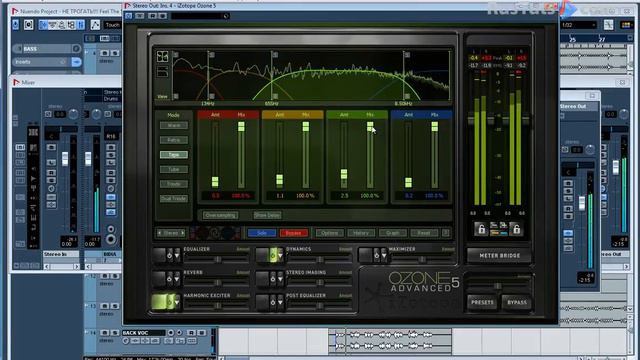Click the red Bypass button in Ozone
Screen dimensions: 640x360
[x=293, y=233]
